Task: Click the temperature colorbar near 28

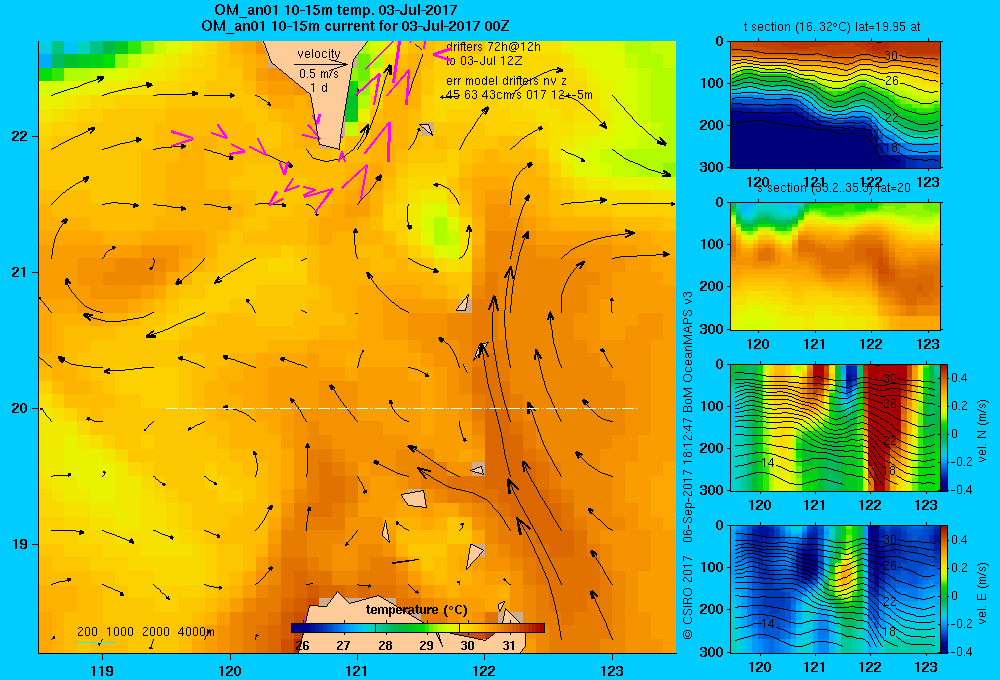Action: (385, 628)
